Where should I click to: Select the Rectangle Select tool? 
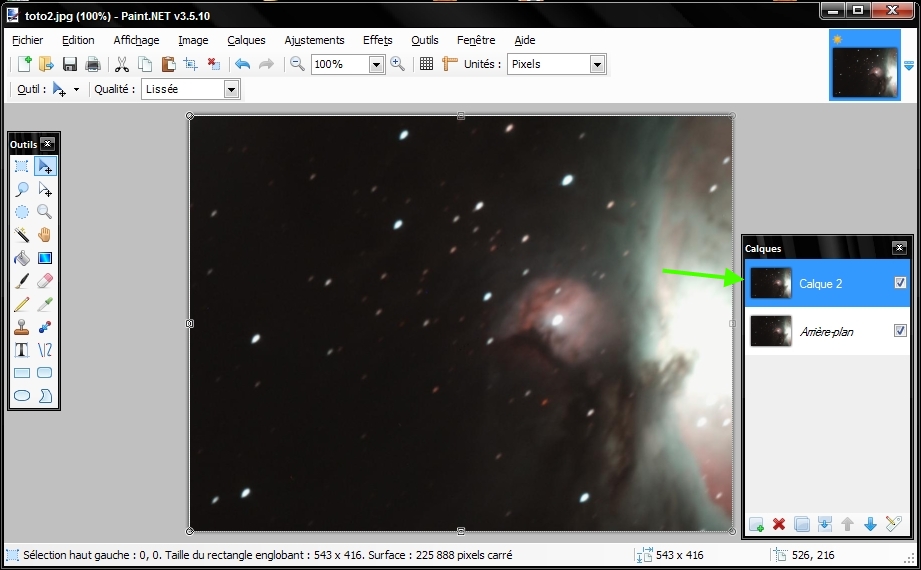click(x=22, y=166)
